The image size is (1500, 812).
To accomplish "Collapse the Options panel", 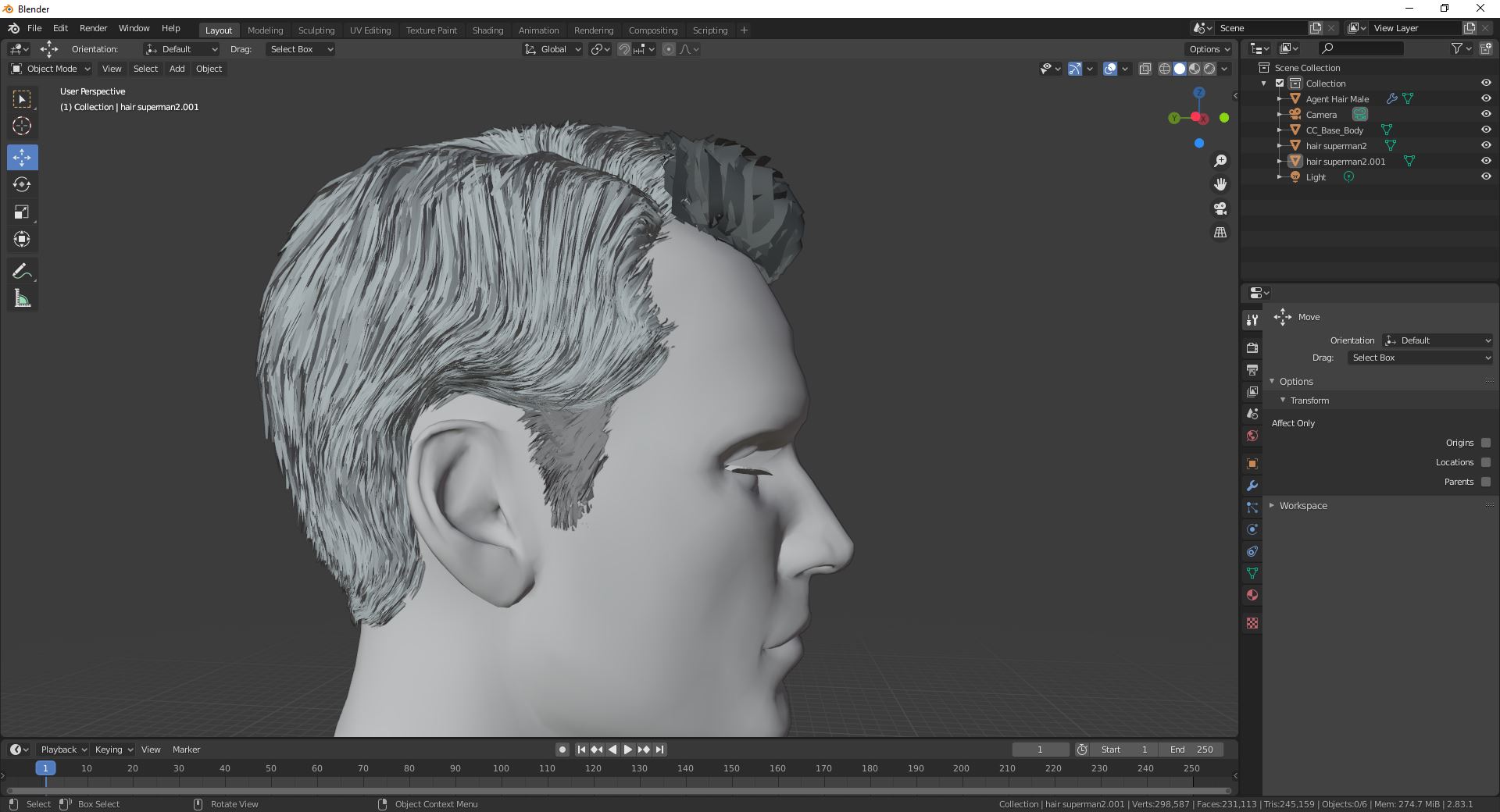I will pyautogui.click(x=1295, y=382).
